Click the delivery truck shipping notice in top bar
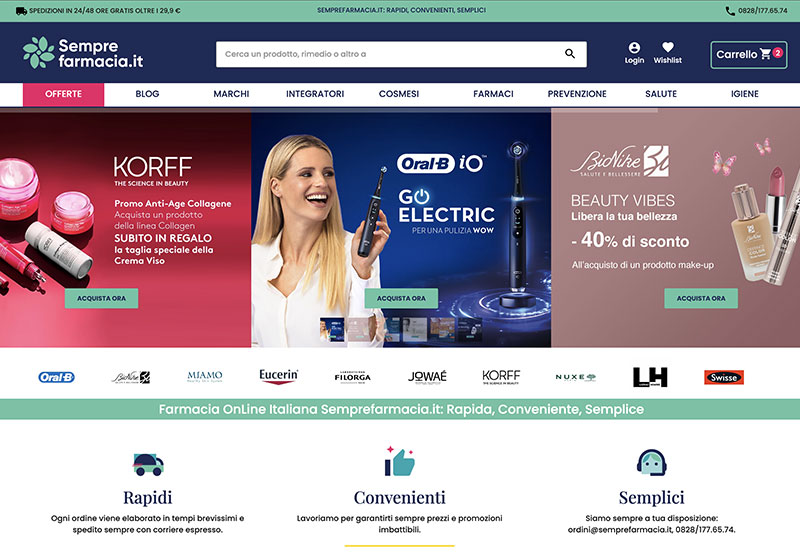Screen dimensions: 800x560 [98, 11]
